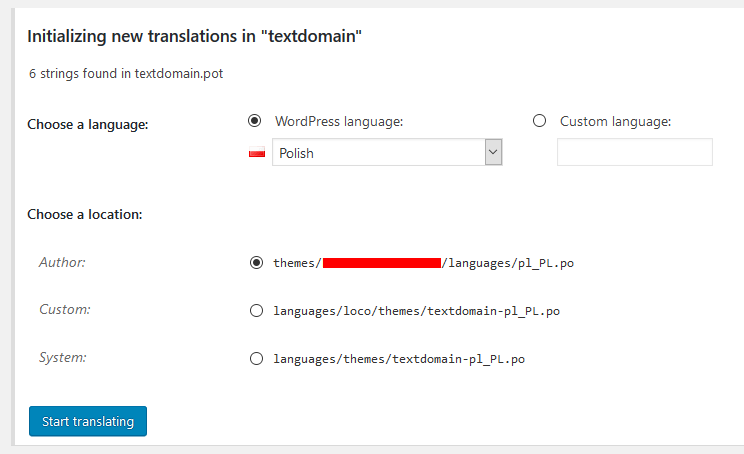This screenshot has width=744, height=454.
Task: Select the Custom language radio button
Action: click(x=540, y=121)
